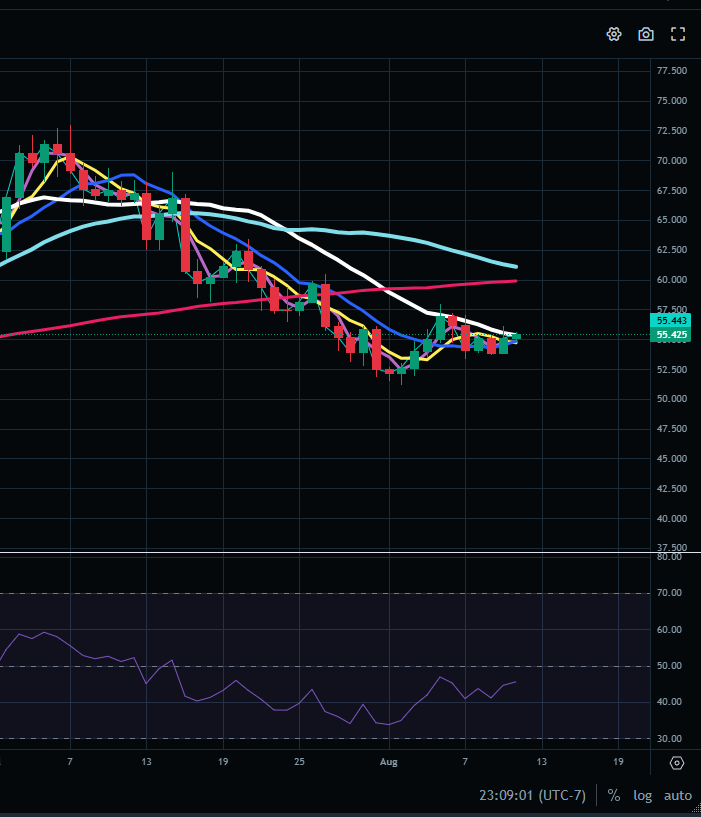Image resolution: width=701 pixels, height=817 pixels.
Task: Click the 67.500 price axis label
Action: 672,191
